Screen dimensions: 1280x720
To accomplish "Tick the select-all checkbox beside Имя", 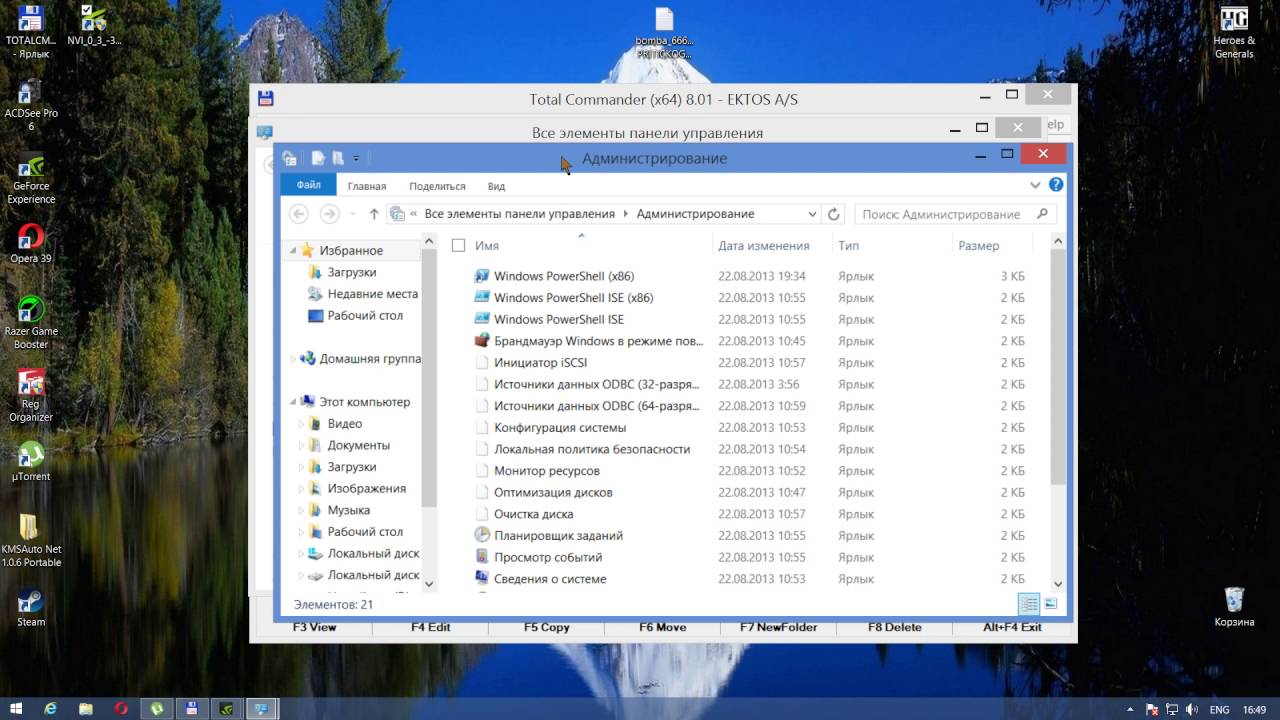I will pyautogui.click(x=458, y=245).
